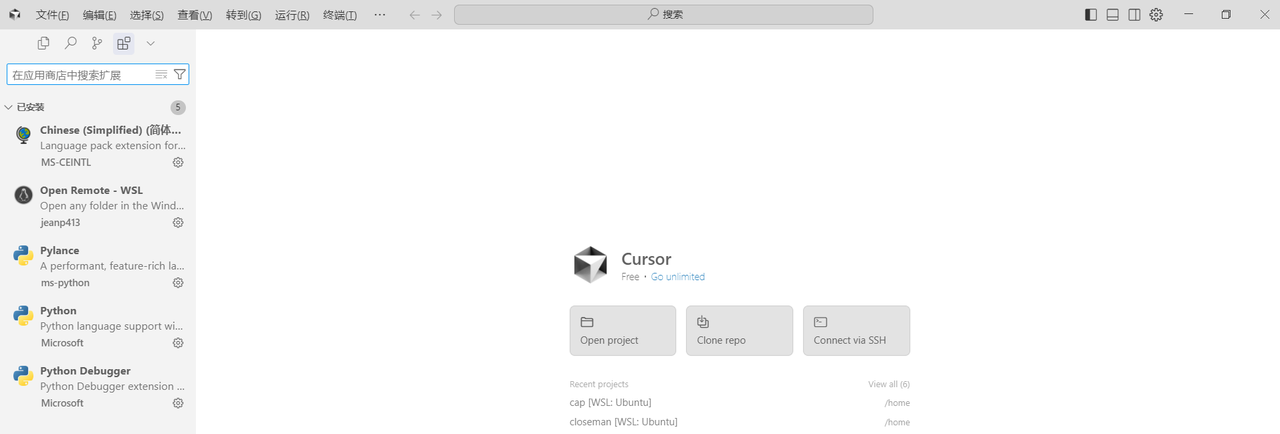Toggle the primary sidebar layout icon
1280x434 pixels.
pyautogui.click(x=1090, y=15)
